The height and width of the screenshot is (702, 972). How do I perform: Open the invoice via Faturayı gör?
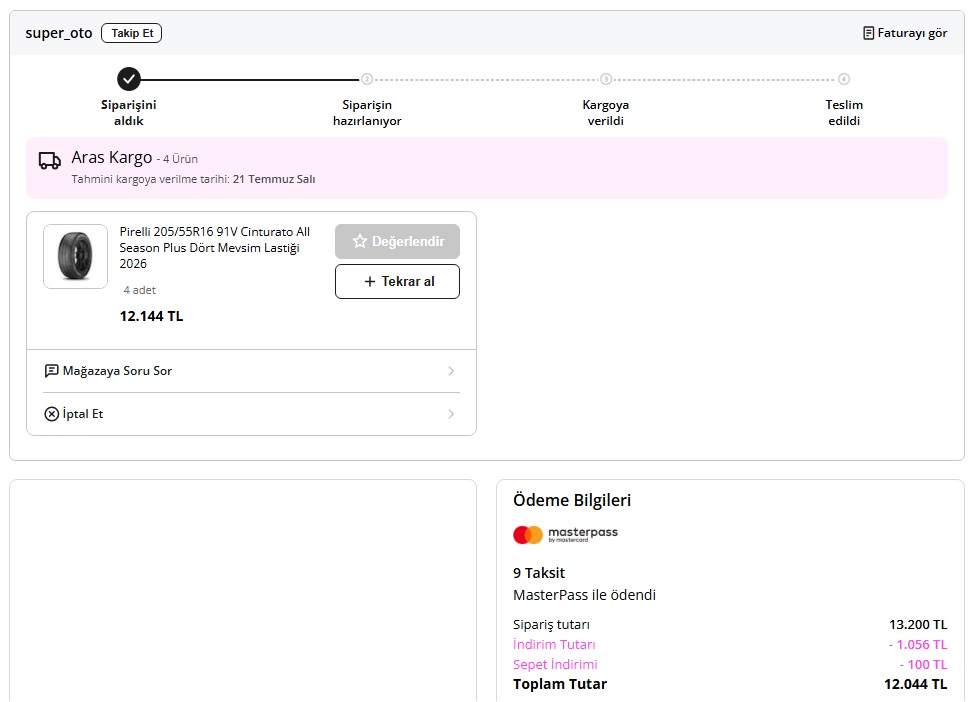pos(905,33)
